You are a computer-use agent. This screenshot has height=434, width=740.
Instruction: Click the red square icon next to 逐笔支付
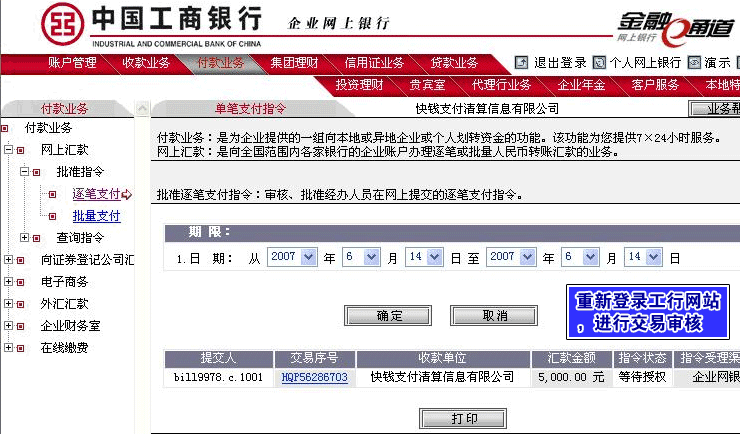tap(52, 194)
